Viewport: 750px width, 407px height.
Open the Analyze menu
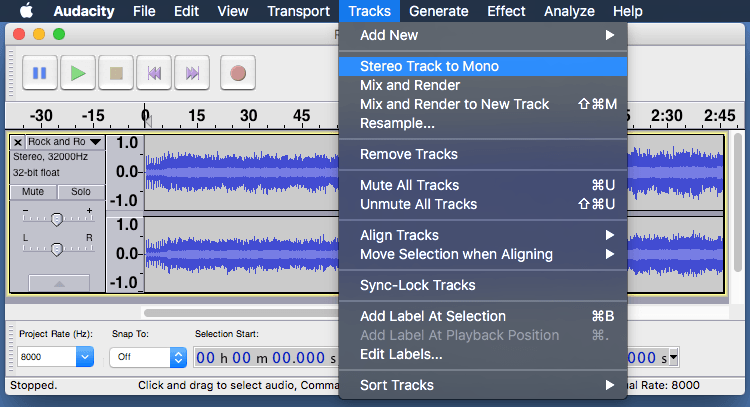coord(569,11)
